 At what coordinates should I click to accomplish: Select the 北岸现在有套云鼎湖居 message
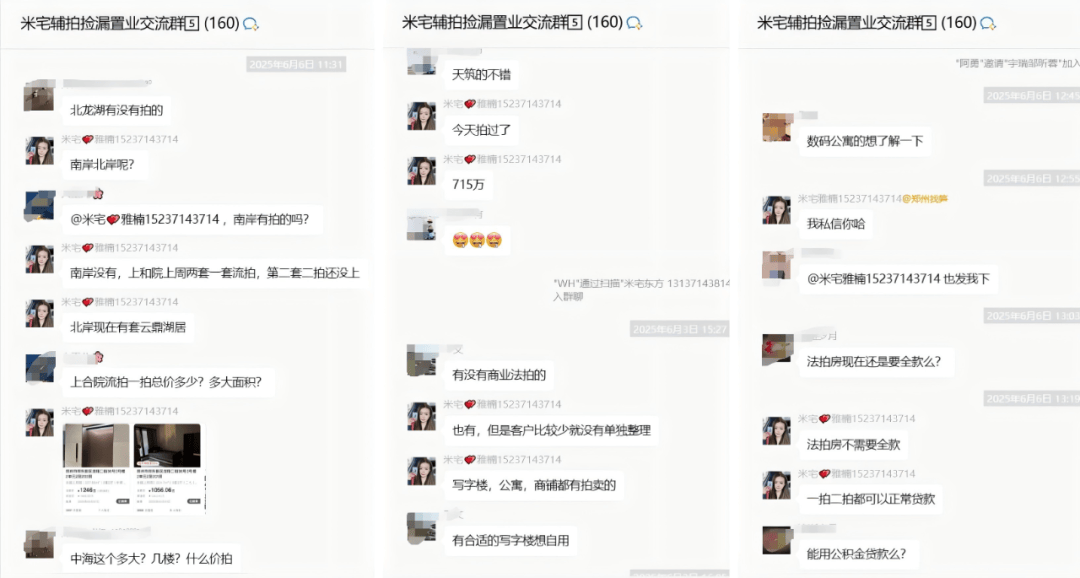tap(128, 327)
